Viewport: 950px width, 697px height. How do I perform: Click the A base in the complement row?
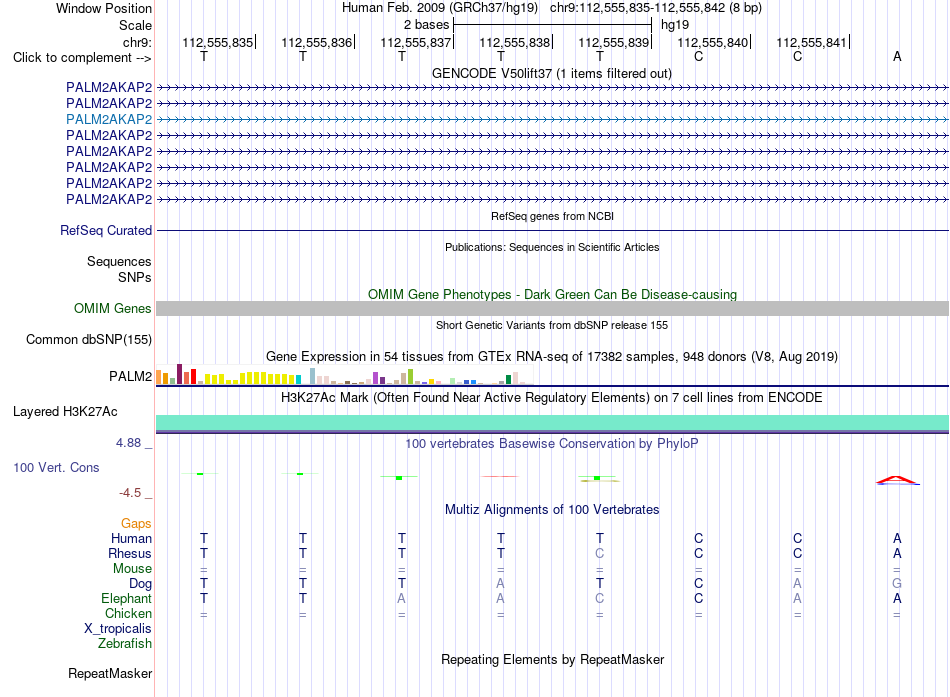pos(897,56)
